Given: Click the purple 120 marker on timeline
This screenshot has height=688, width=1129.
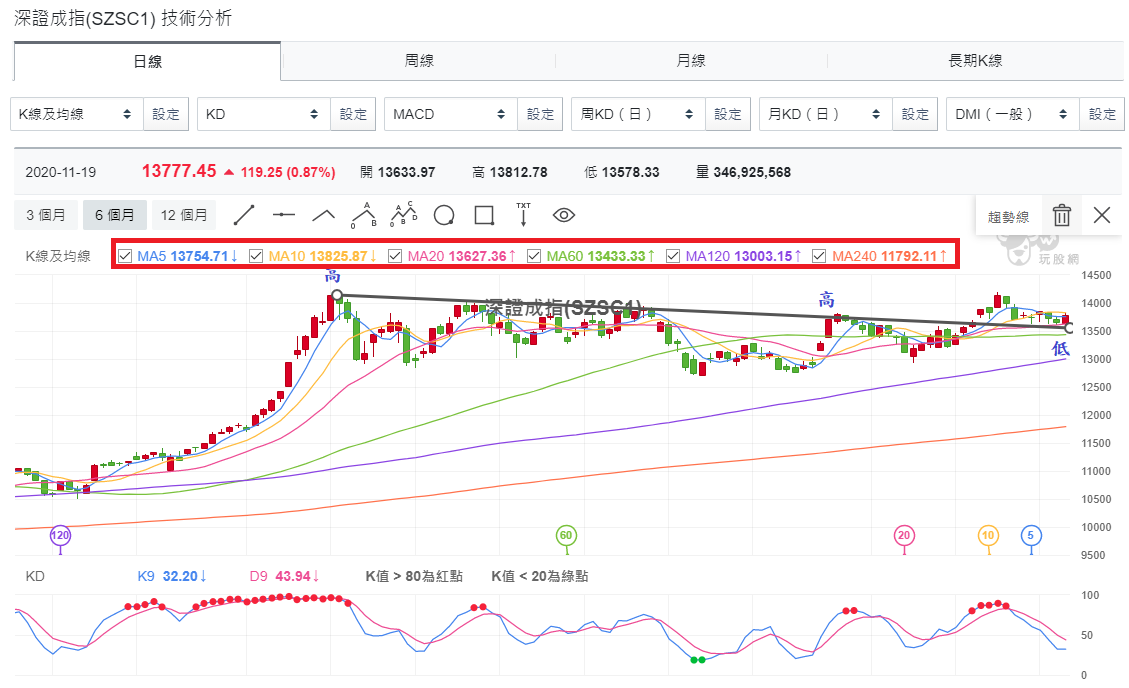Looking at the screenshot, I should pyautogui.click(x=60, y=535).
